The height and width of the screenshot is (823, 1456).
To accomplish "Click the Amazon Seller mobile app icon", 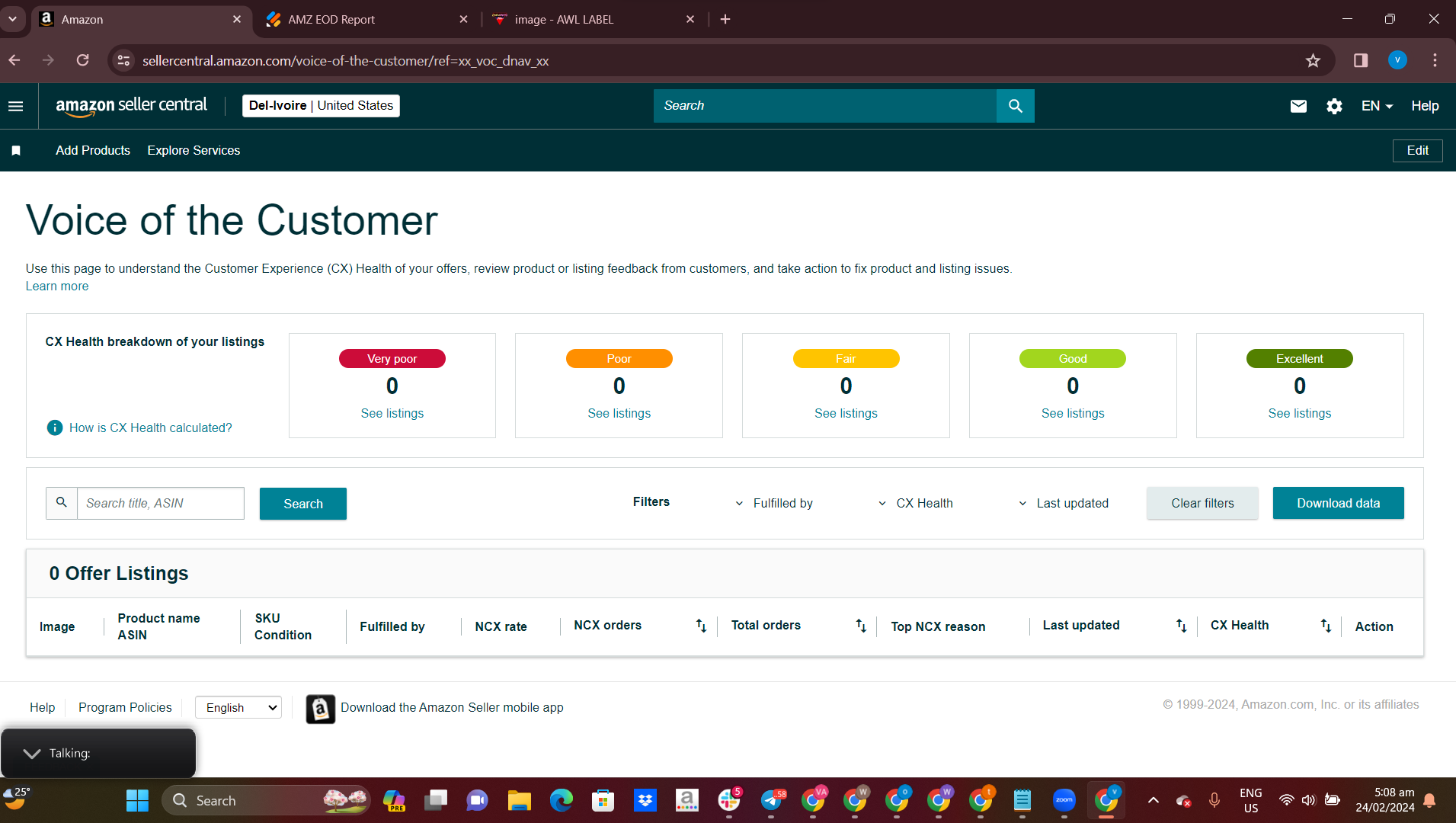I will pos(320,709).
